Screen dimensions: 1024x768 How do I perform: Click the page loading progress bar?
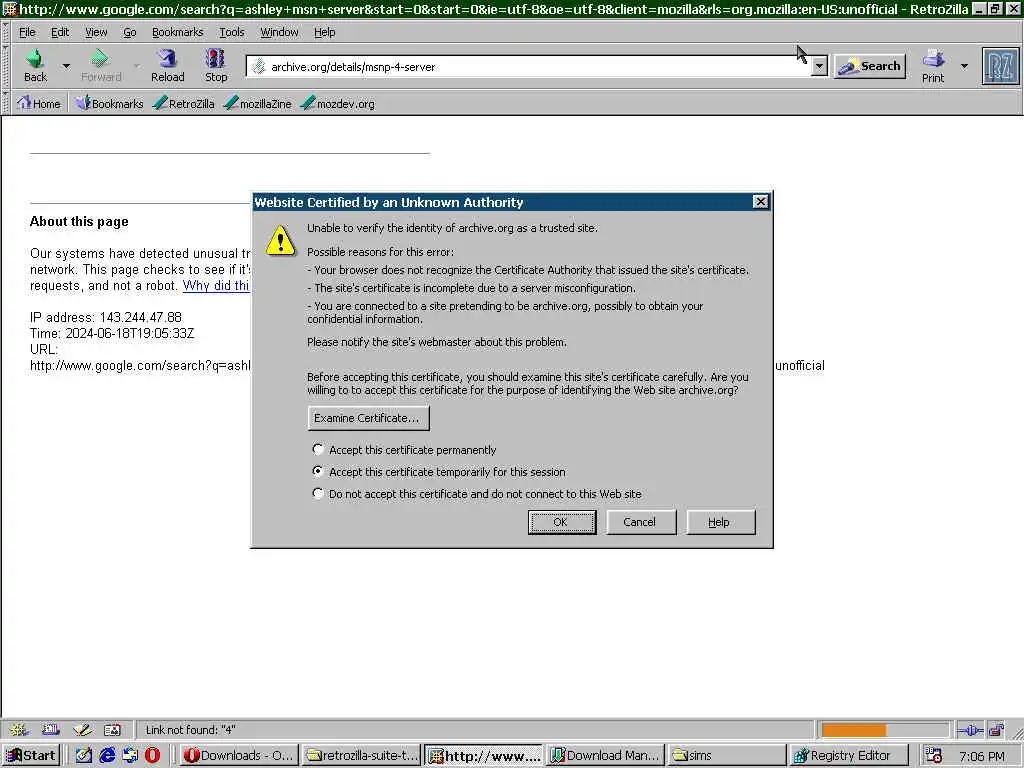pyautogui.click(x=884, y=730)
